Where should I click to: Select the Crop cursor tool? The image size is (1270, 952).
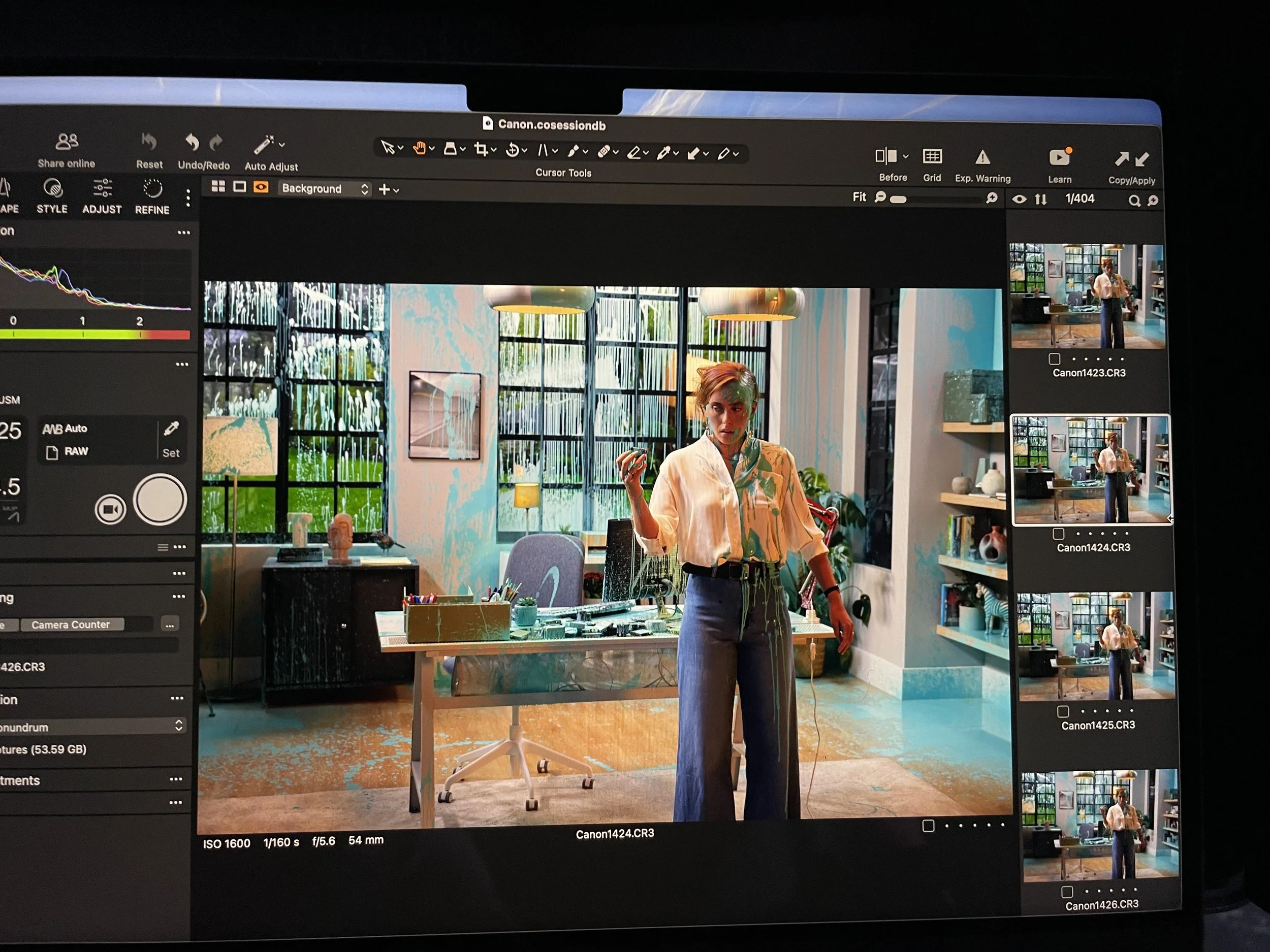[x=481, y=150]
